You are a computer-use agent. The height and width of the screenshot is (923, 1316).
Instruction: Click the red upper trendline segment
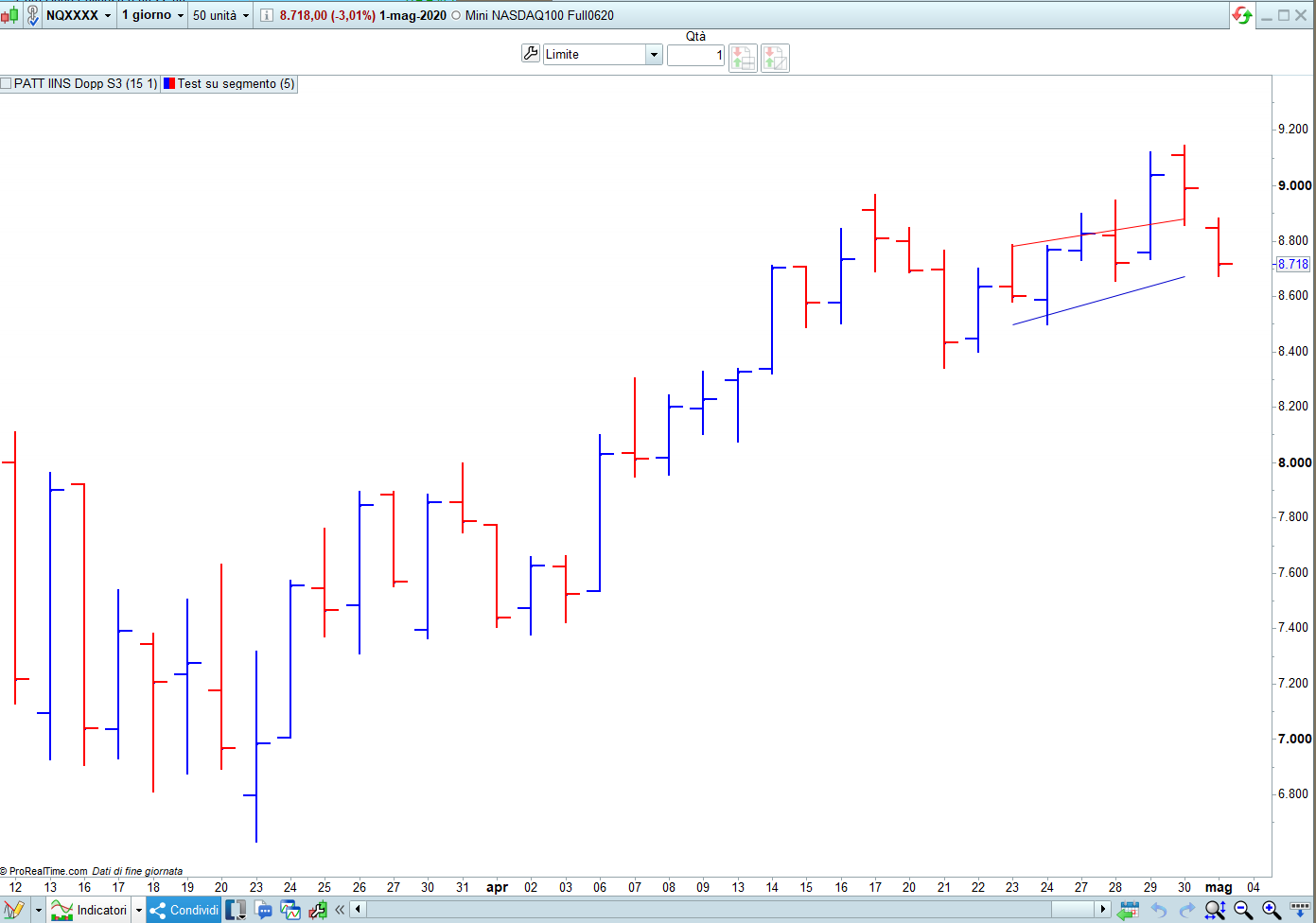tap(1098, 233)
